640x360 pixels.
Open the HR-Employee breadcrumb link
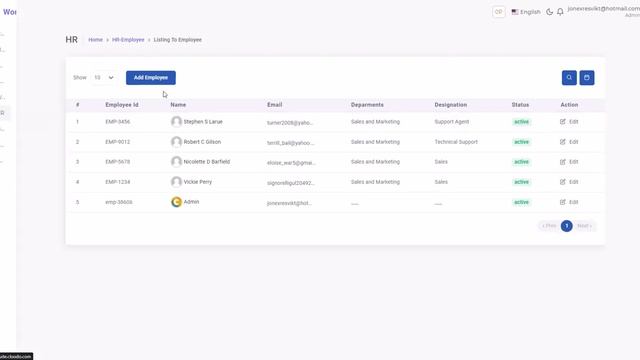pos(128,40)
